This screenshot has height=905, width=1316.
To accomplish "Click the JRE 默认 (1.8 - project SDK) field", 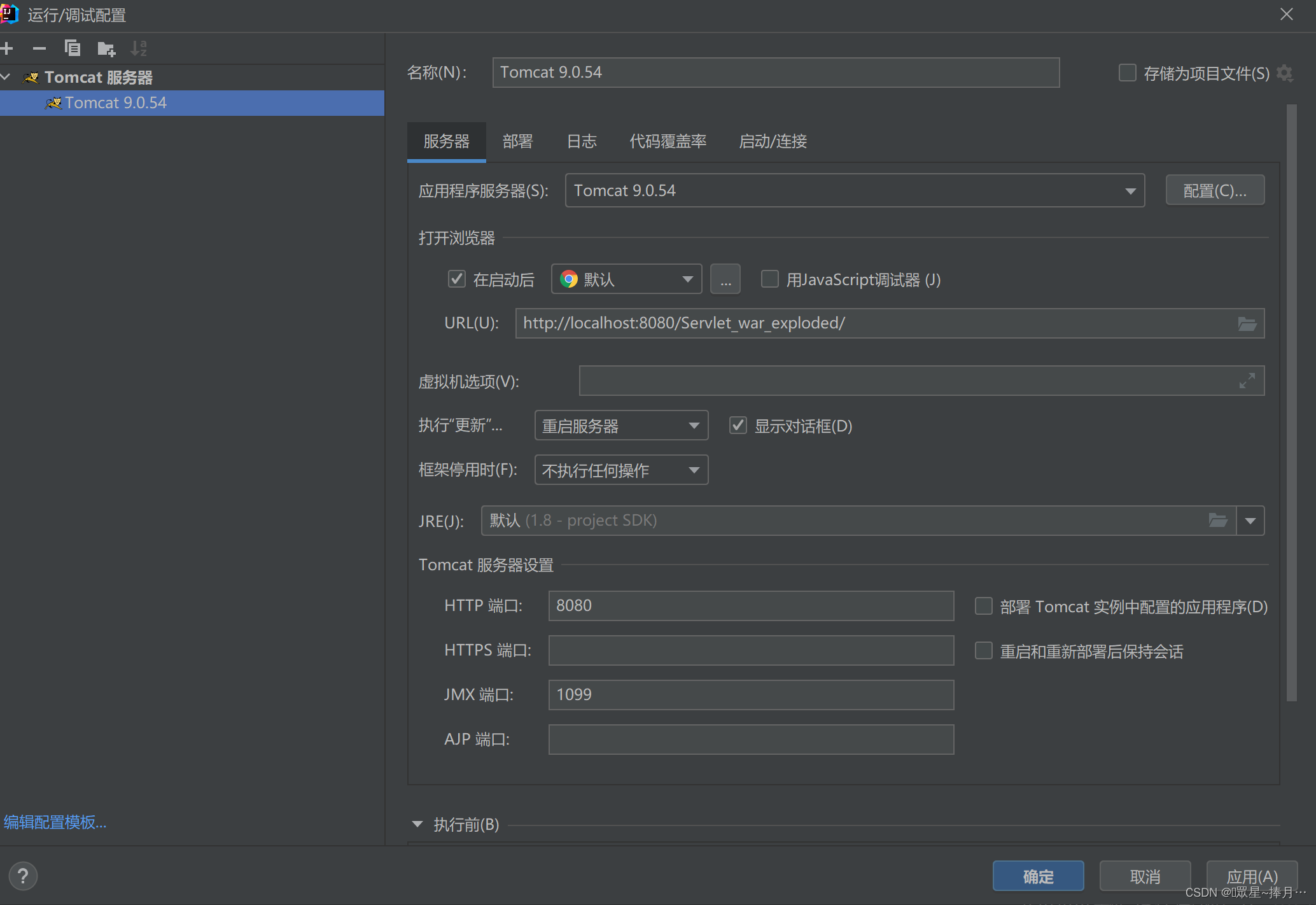I will point(859,521).
